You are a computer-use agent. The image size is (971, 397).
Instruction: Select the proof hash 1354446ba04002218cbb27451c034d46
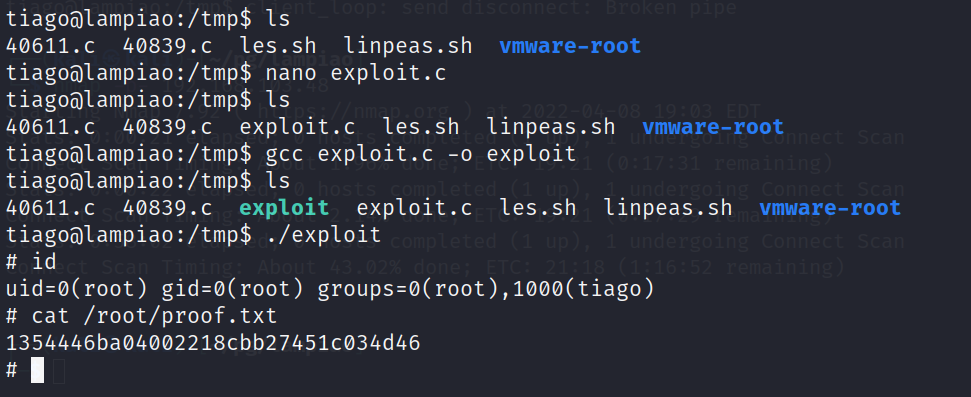pos(213,342)
